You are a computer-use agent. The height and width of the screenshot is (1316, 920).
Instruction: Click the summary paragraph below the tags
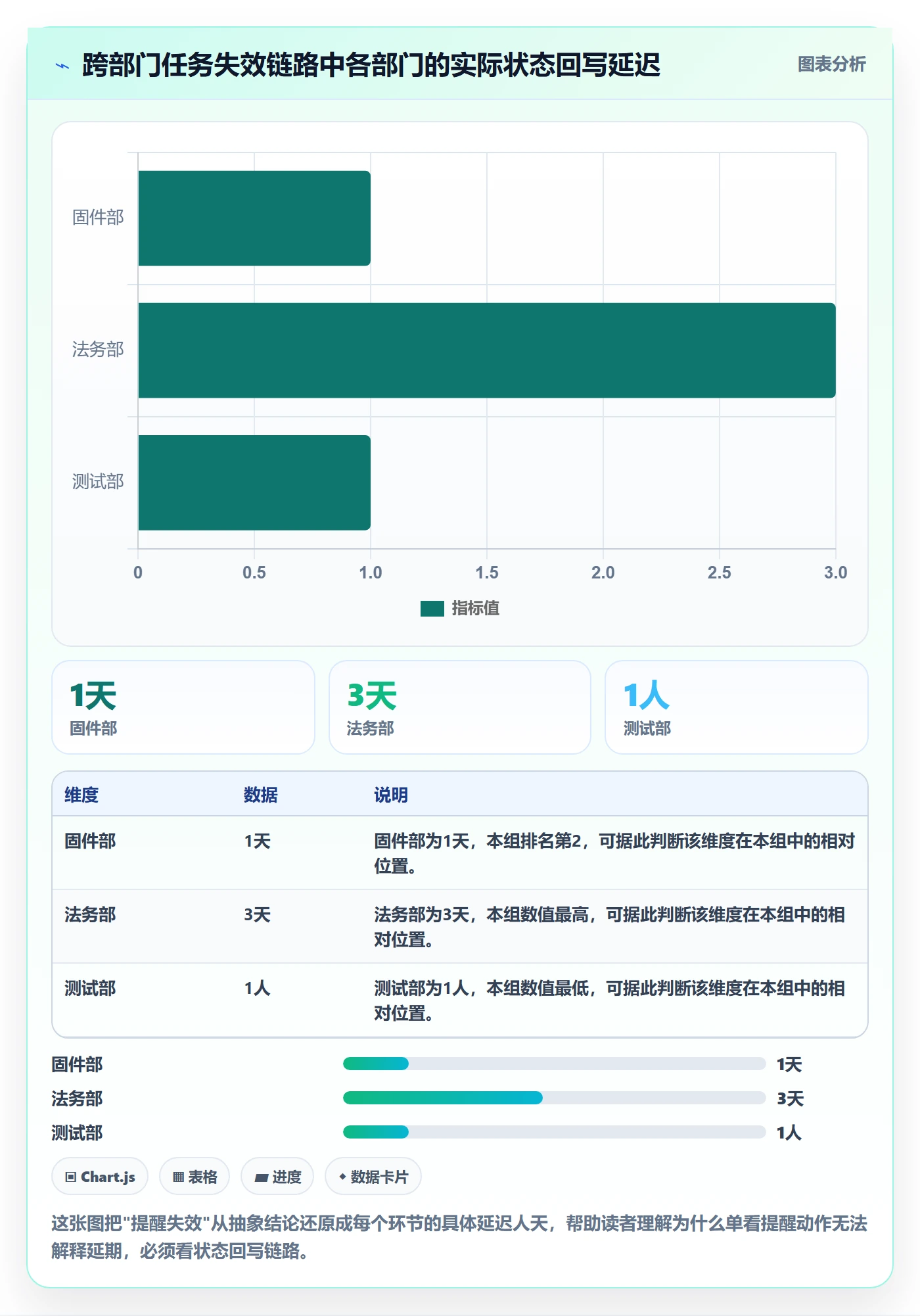coord(459,1236)
